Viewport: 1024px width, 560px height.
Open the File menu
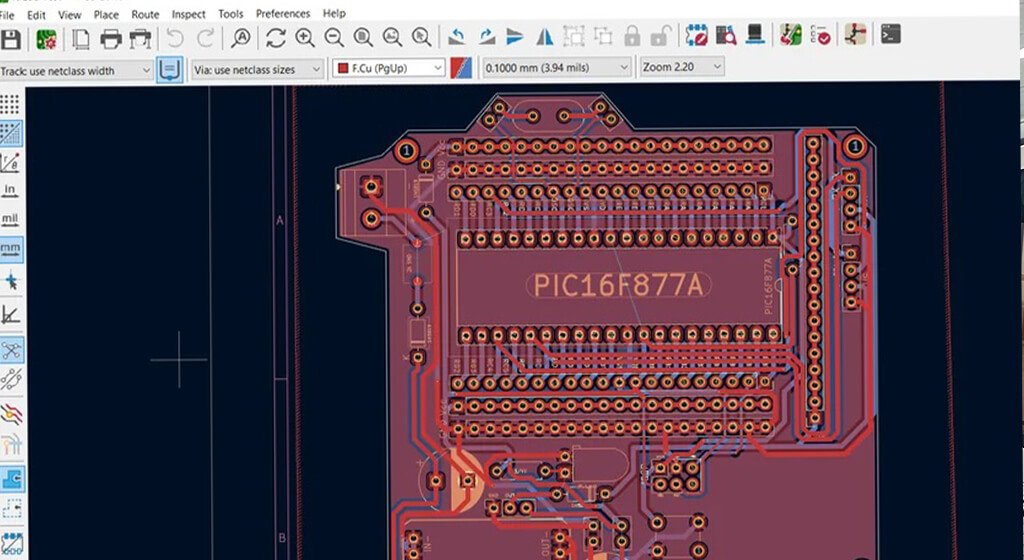pyautogui.click(x=7, y=15)
